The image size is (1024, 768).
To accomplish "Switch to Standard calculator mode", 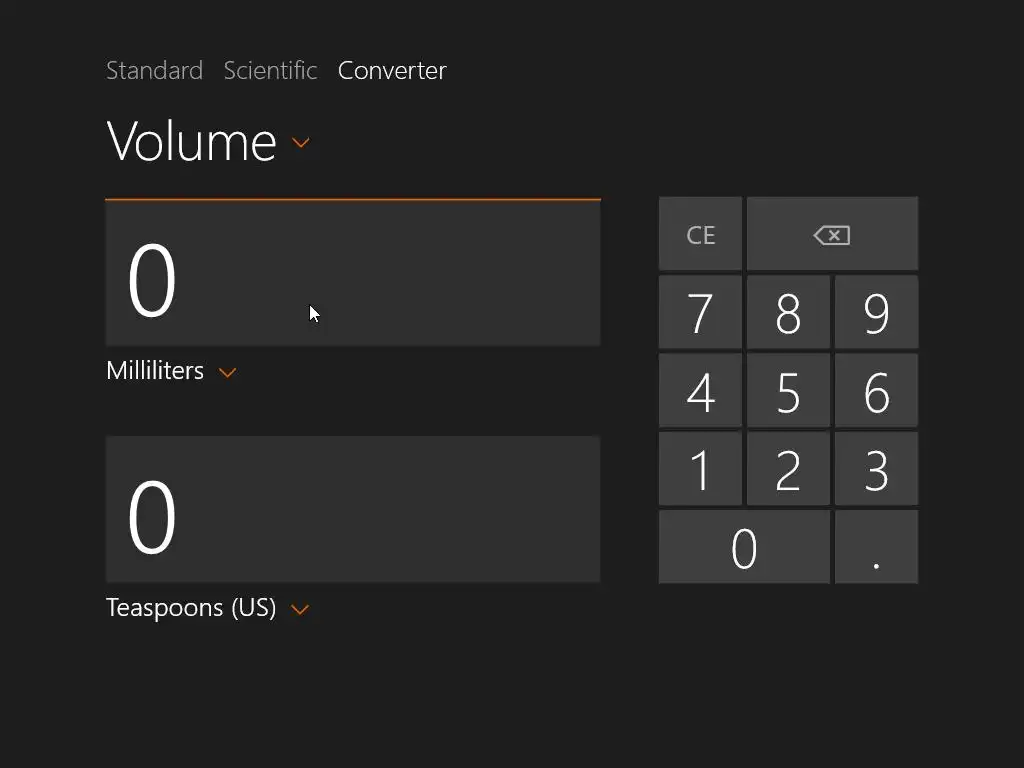I will 154,70.
